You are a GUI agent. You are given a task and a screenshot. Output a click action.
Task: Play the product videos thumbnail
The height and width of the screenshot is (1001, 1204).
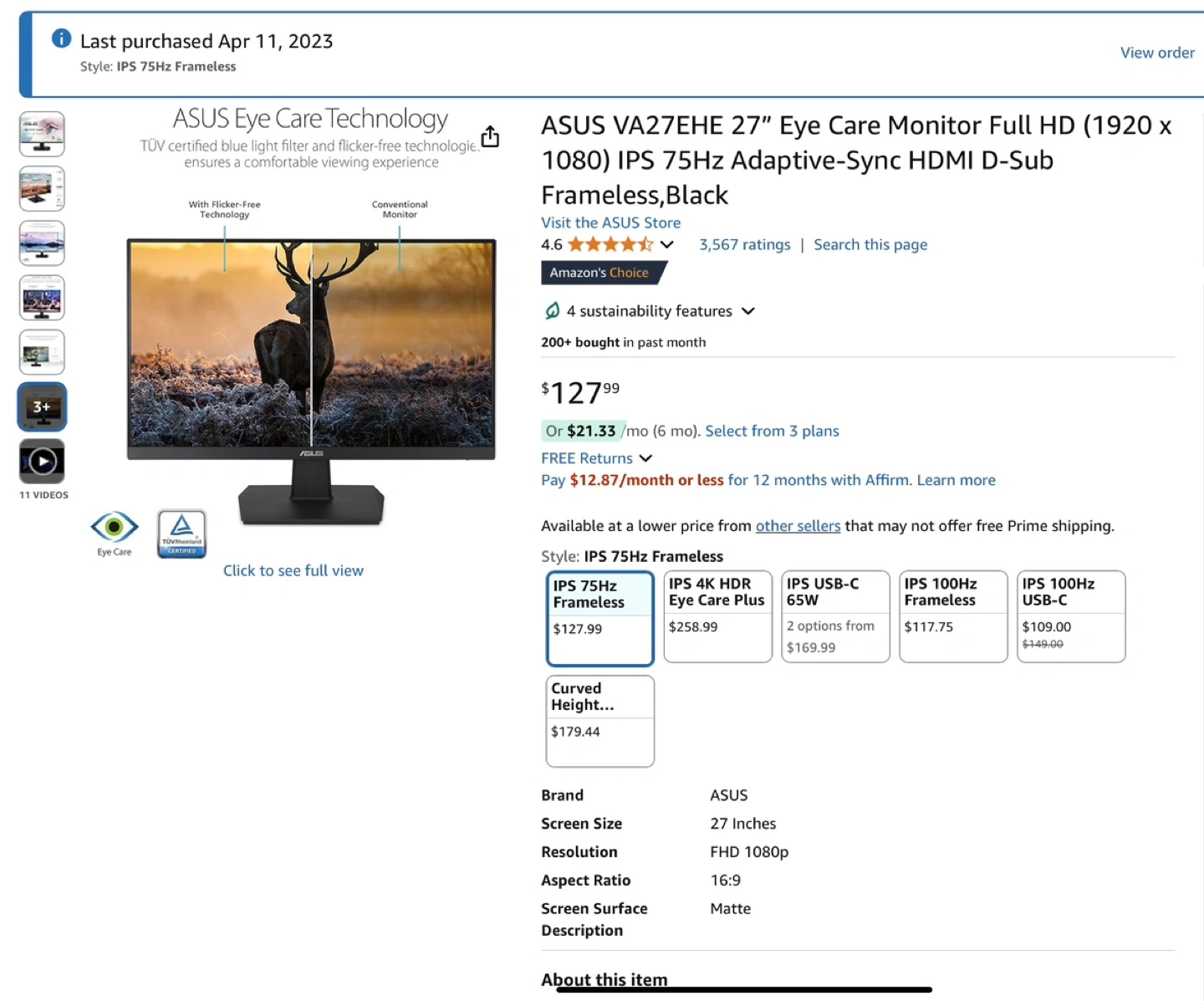[x=42, y=462]
